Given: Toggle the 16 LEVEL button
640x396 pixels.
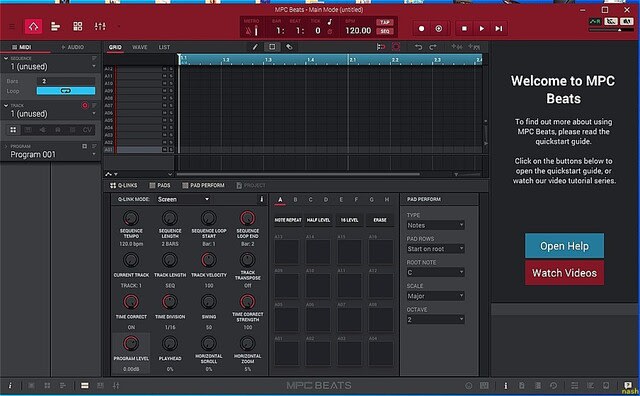Looking at the screenshot, I should click(x=349, y=220).
